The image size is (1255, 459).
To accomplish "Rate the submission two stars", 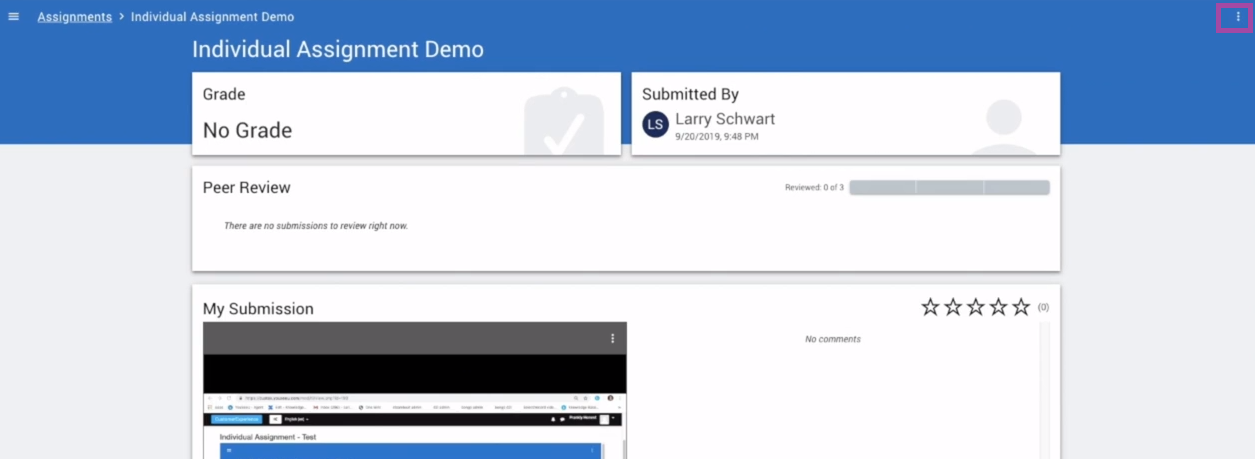I will pyautogui.click(x=953, y=307).
